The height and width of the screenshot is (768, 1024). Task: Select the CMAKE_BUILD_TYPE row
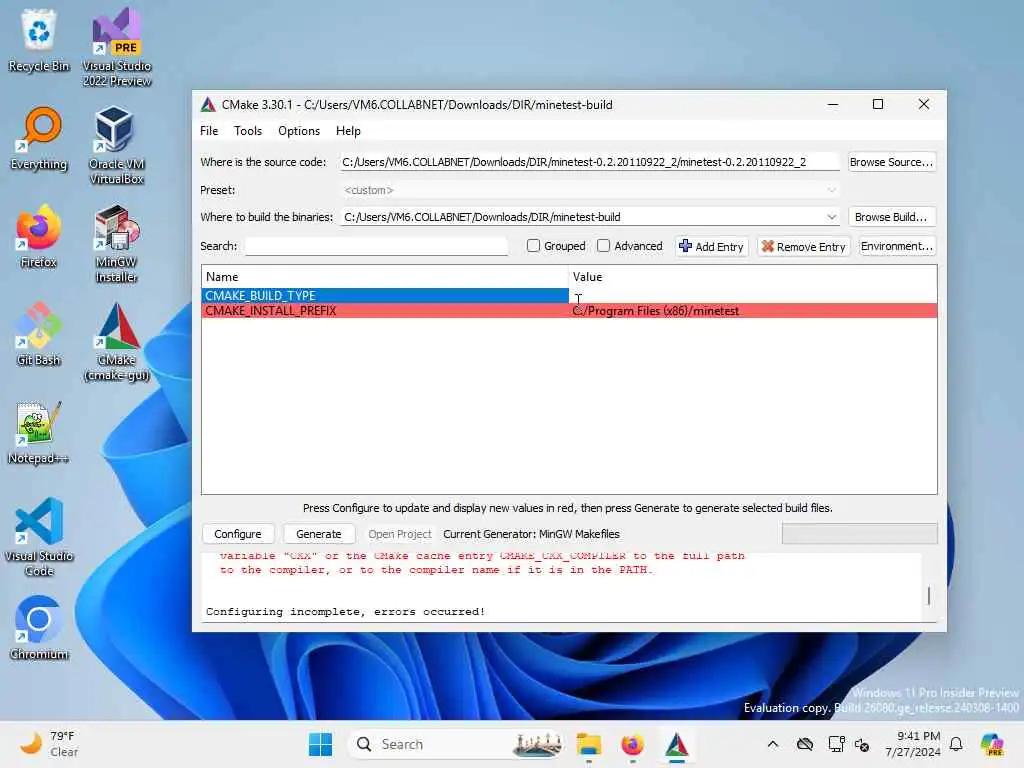pyautogui.click(x=569, y=296)
